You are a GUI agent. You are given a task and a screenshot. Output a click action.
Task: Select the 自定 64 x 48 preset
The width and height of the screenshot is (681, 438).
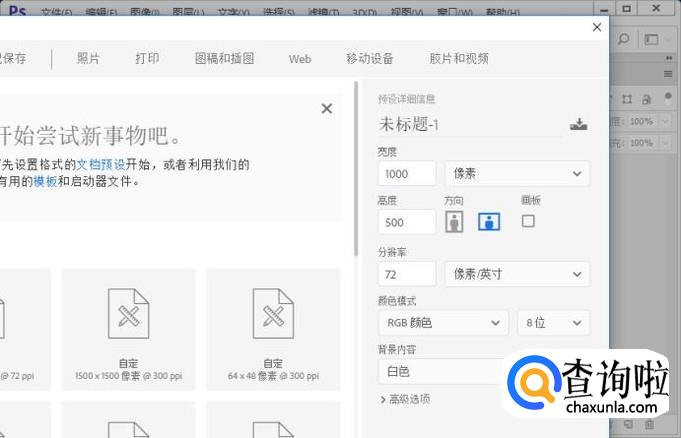point(273,329)
